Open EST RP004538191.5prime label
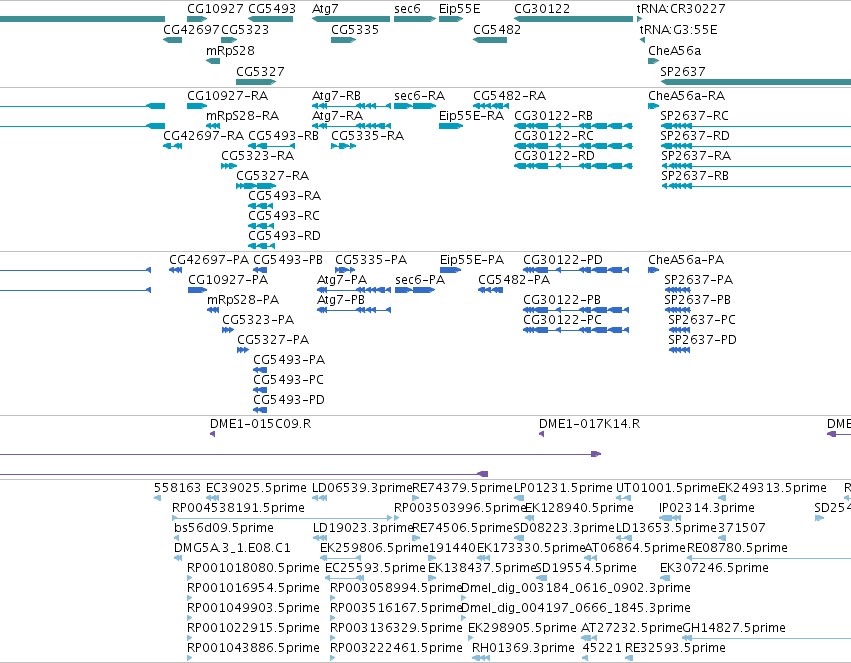851x663 pixels. coord(238,509)
